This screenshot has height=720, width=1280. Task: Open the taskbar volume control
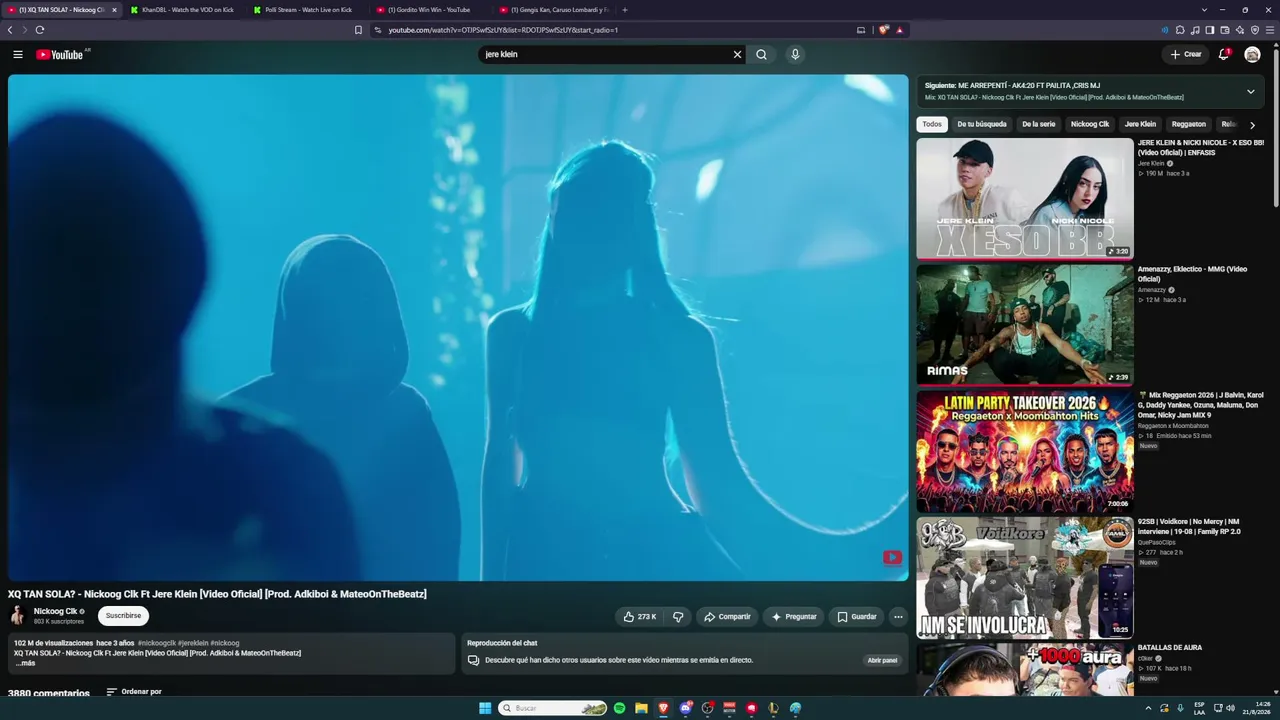[1230, 708]
